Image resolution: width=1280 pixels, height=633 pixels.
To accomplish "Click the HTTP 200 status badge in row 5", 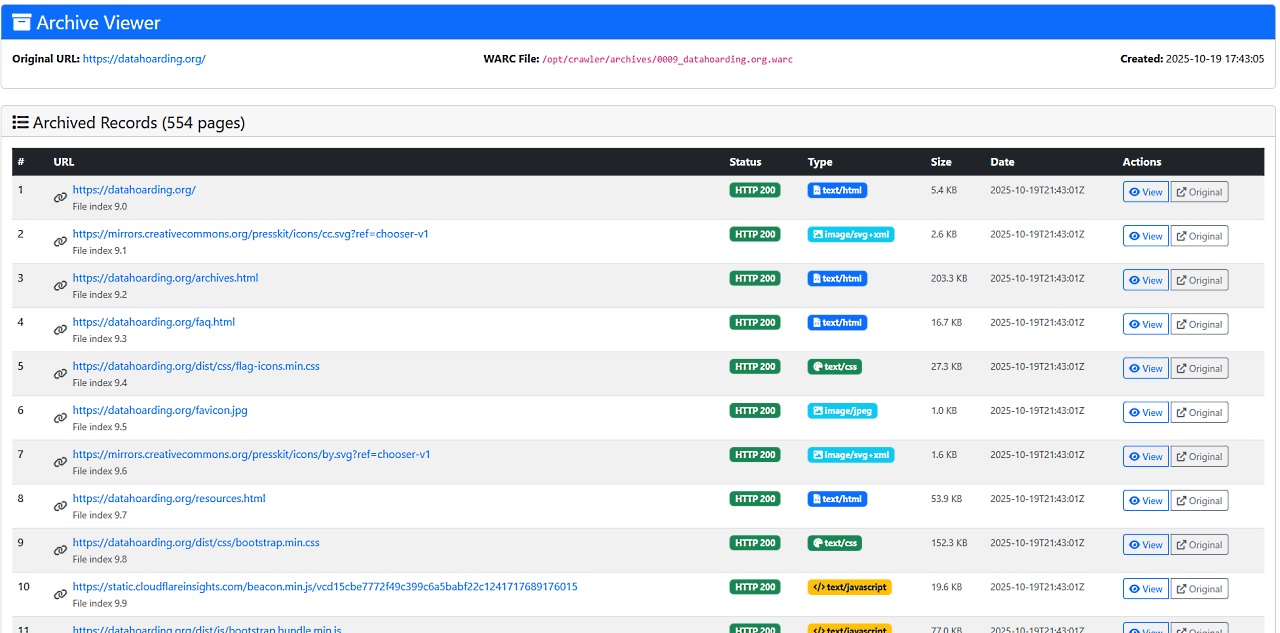I will [755, 366].
